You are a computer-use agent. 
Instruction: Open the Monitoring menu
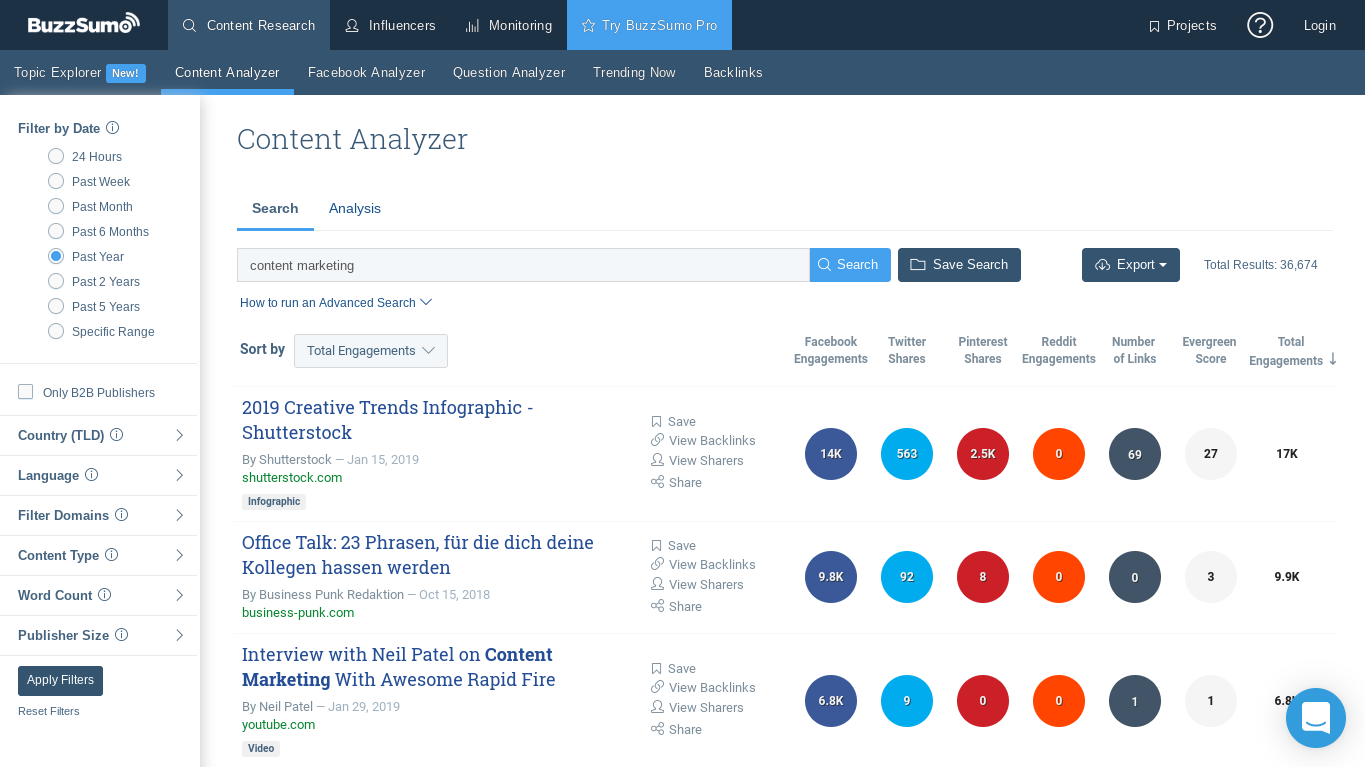(509, 25)
